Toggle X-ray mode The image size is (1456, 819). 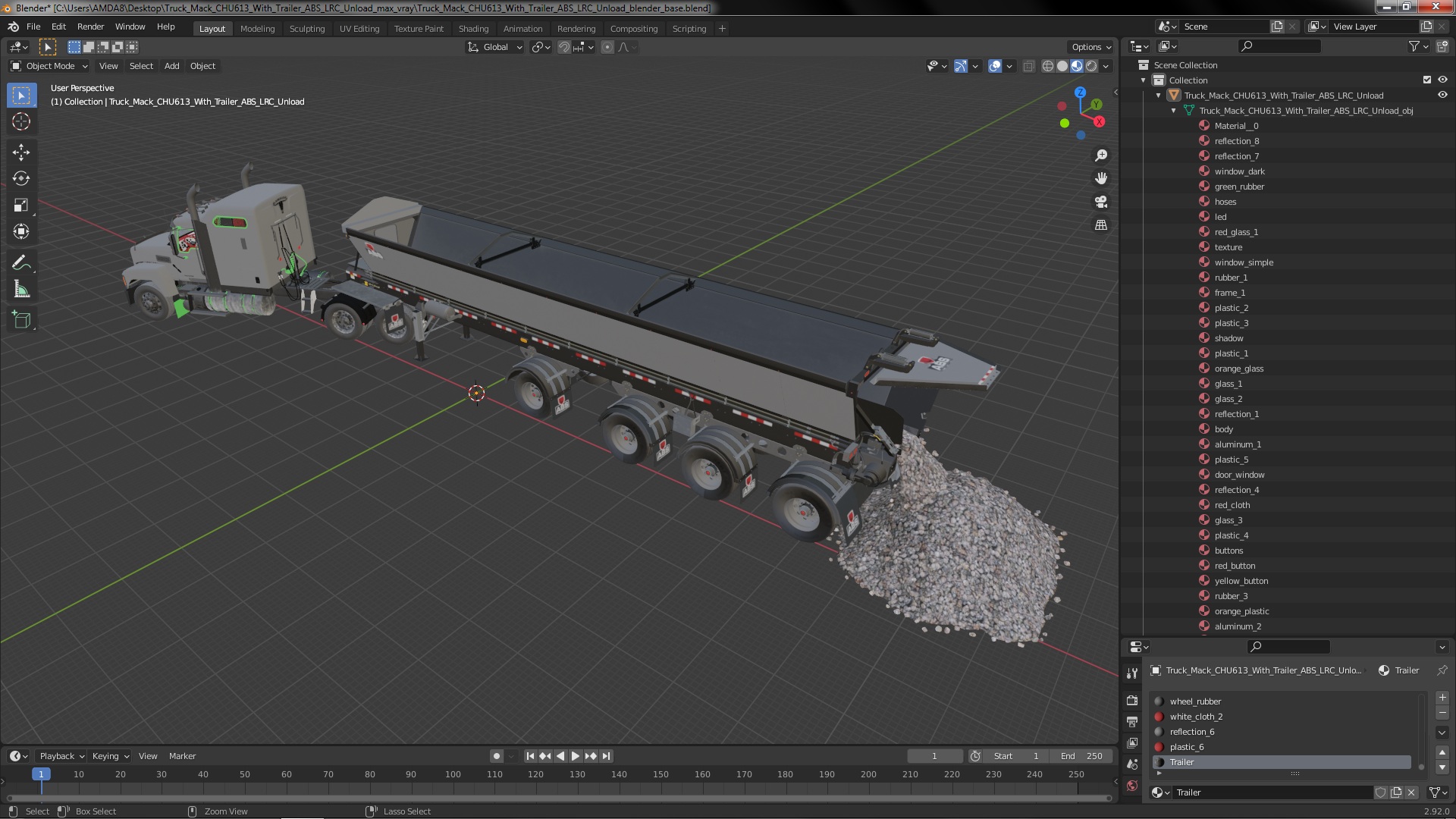[x=1028, y=66]
